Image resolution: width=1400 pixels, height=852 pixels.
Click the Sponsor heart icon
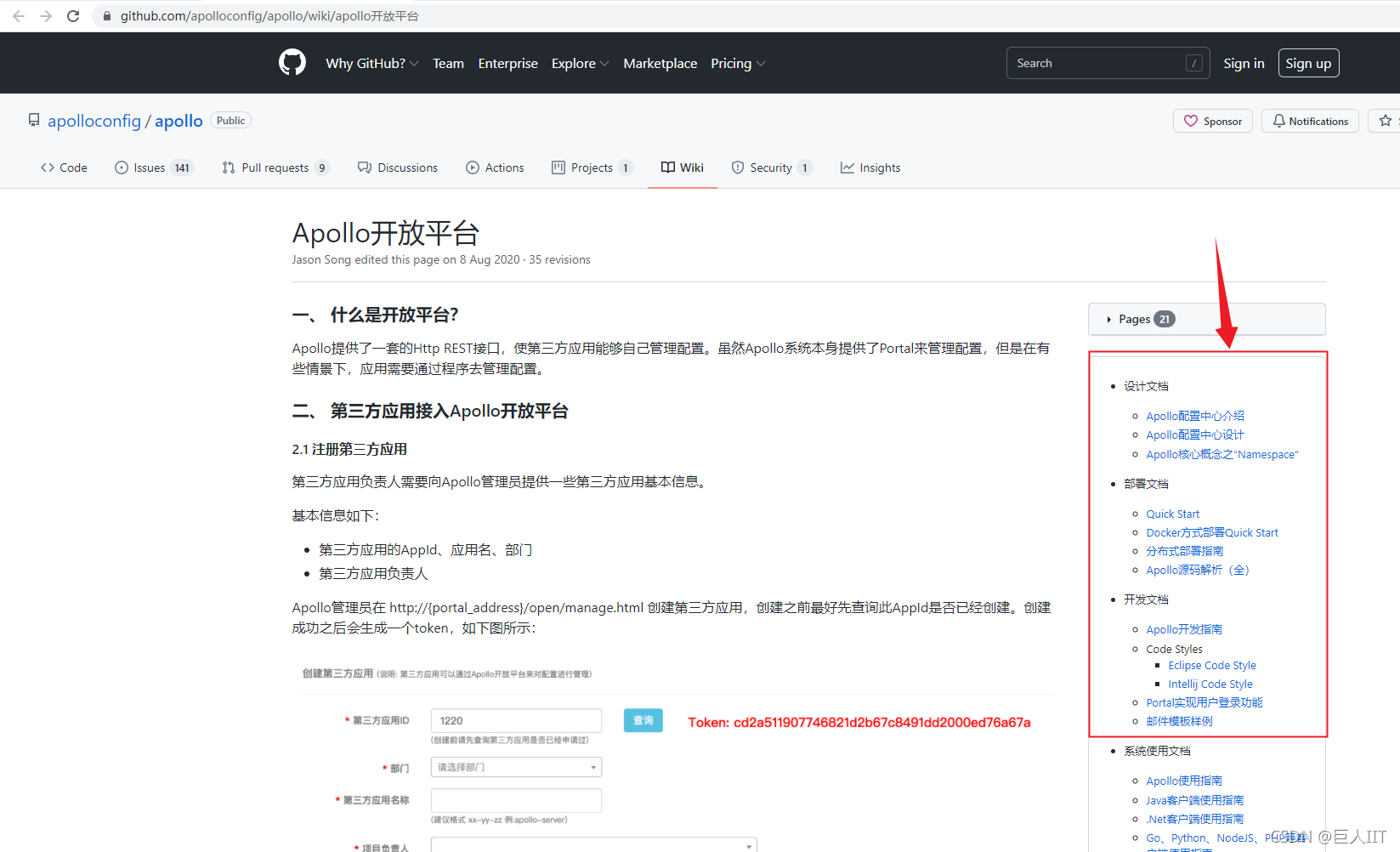click(1189, 121)
